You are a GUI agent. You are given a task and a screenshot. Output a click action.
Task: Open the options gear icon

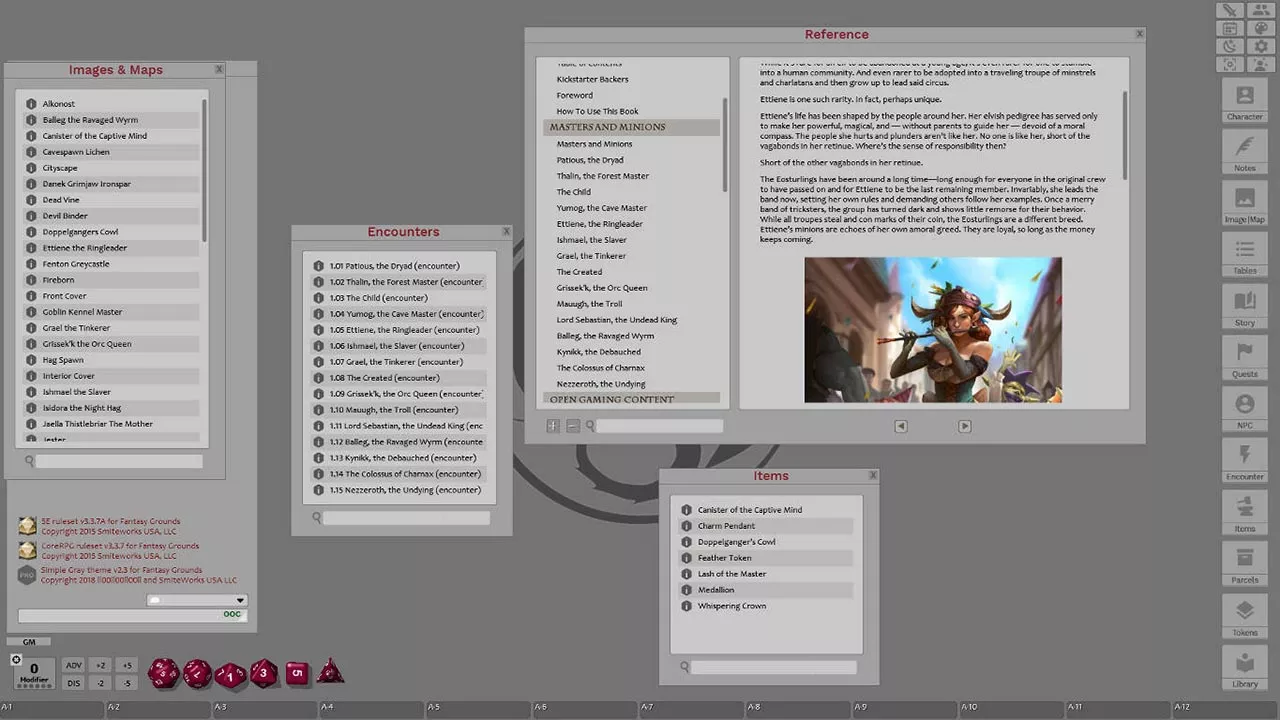(x=1260, y=46)
